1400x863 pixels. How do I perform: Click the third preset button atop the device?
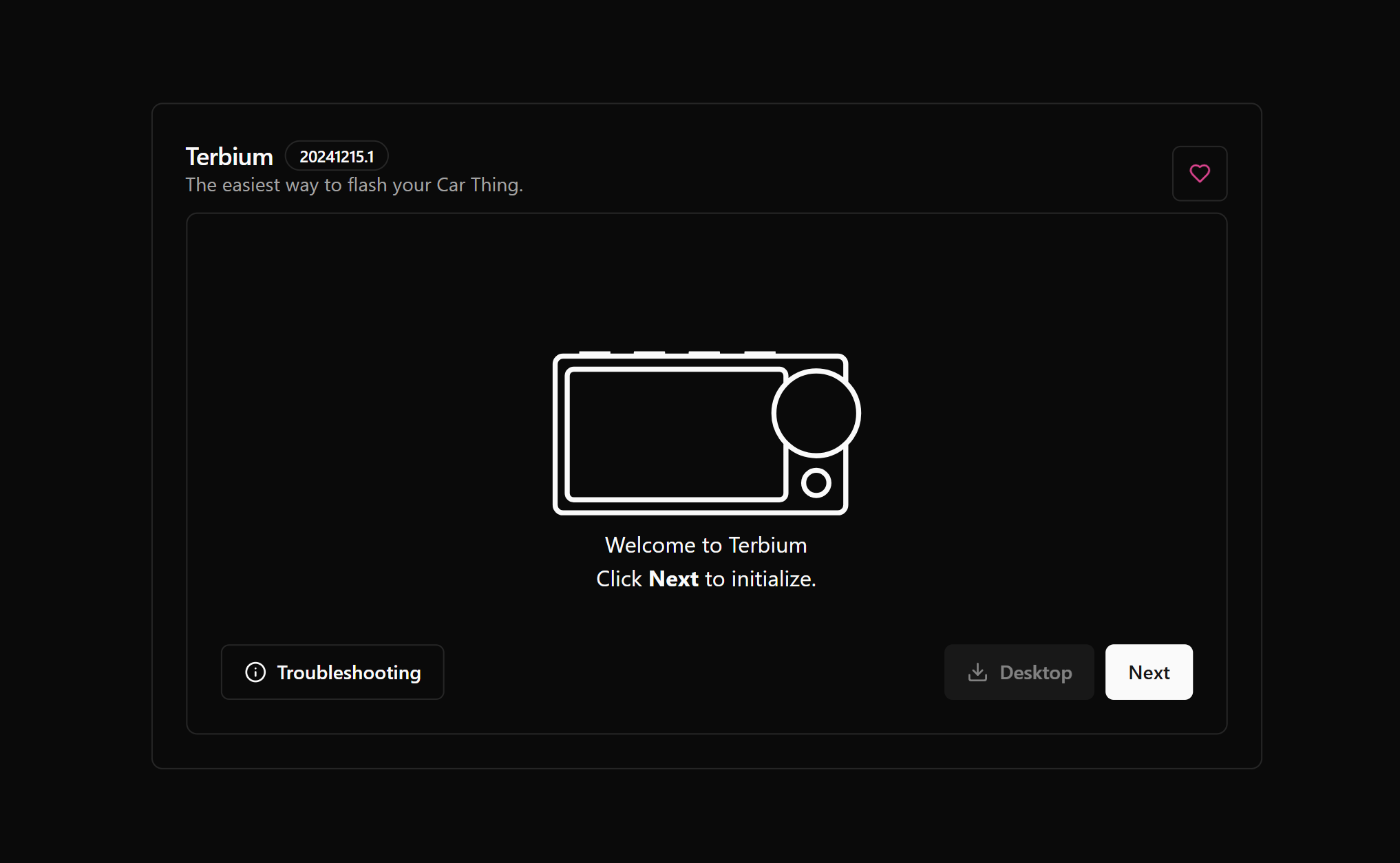pyautogui.click(x=704, y=353)
